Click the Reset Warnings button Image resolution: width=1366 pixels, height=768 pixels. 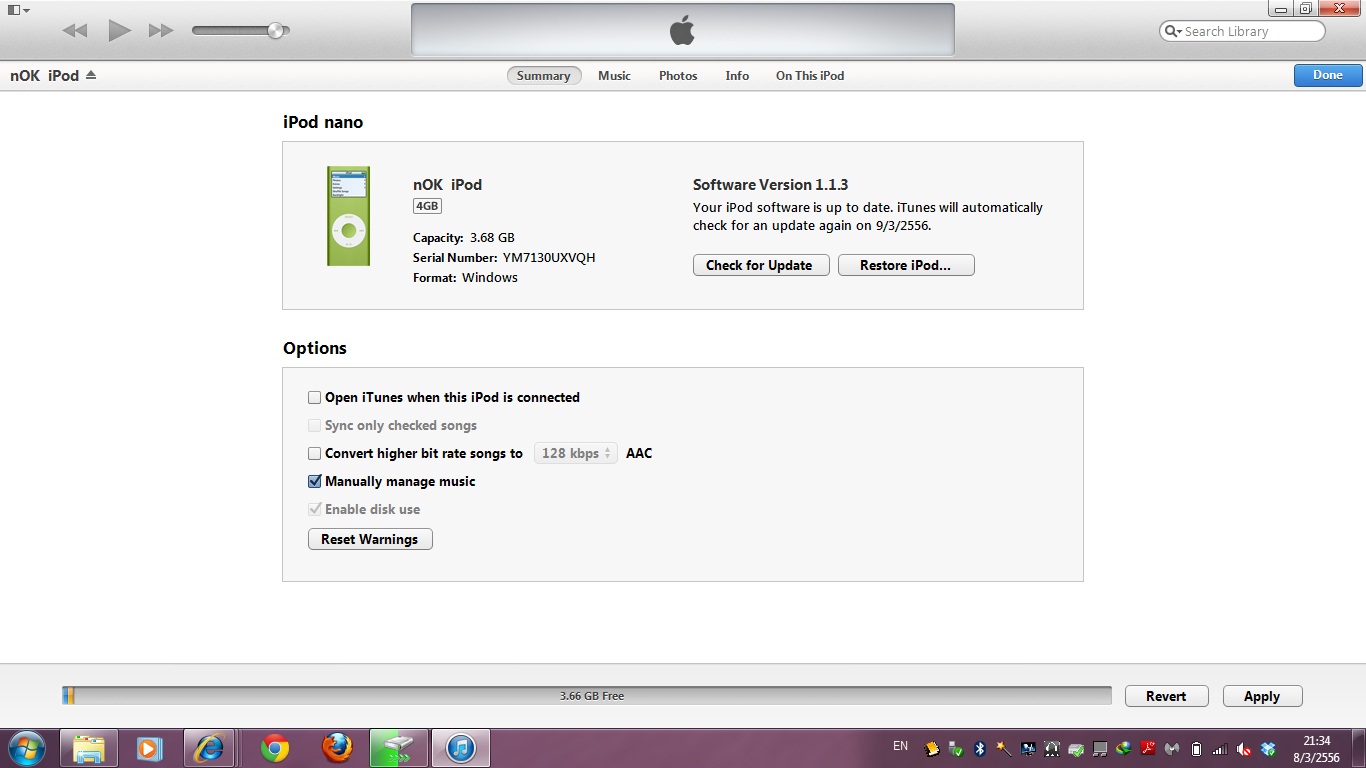pos(370,539)
